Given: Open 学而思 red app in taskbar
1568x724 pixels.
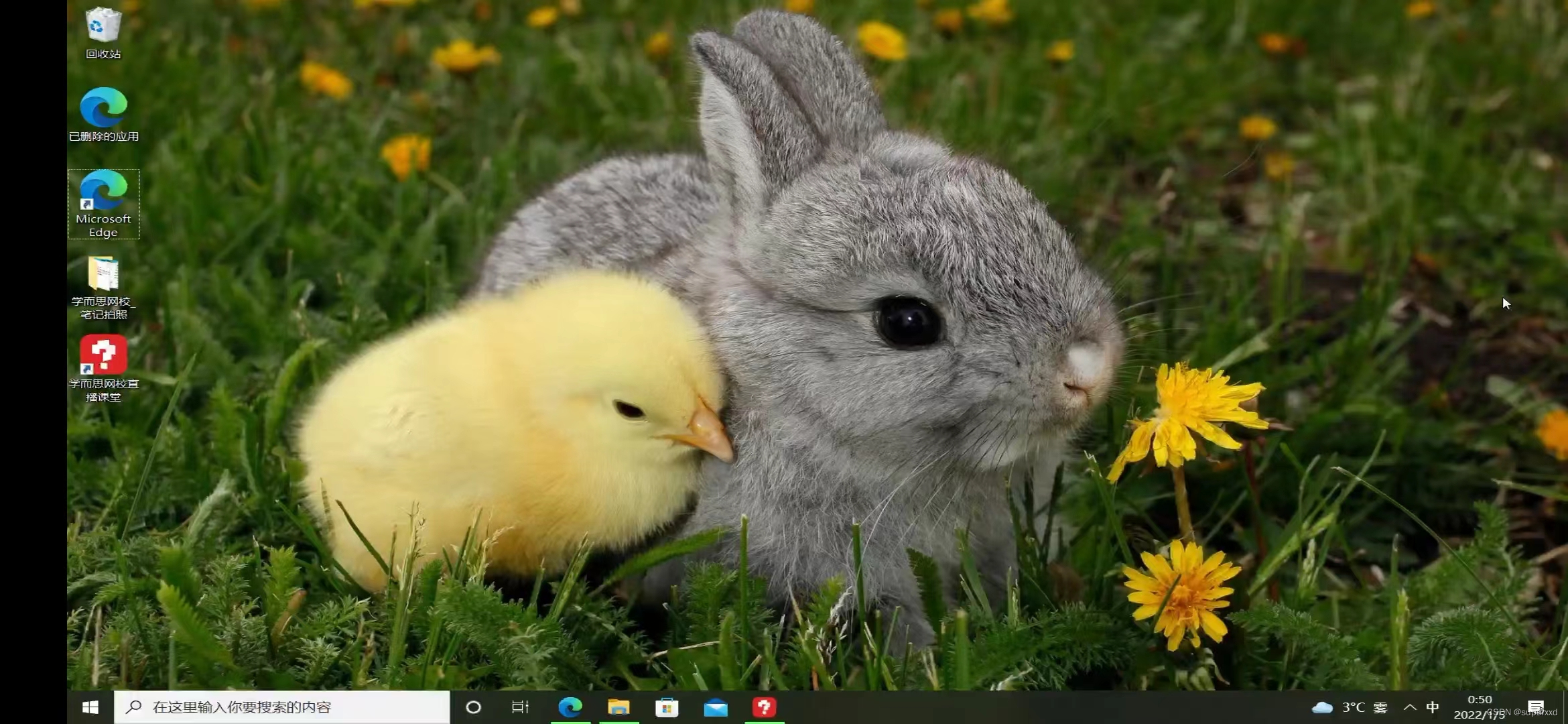Looking at the screenshot, I should click(764, 707).
